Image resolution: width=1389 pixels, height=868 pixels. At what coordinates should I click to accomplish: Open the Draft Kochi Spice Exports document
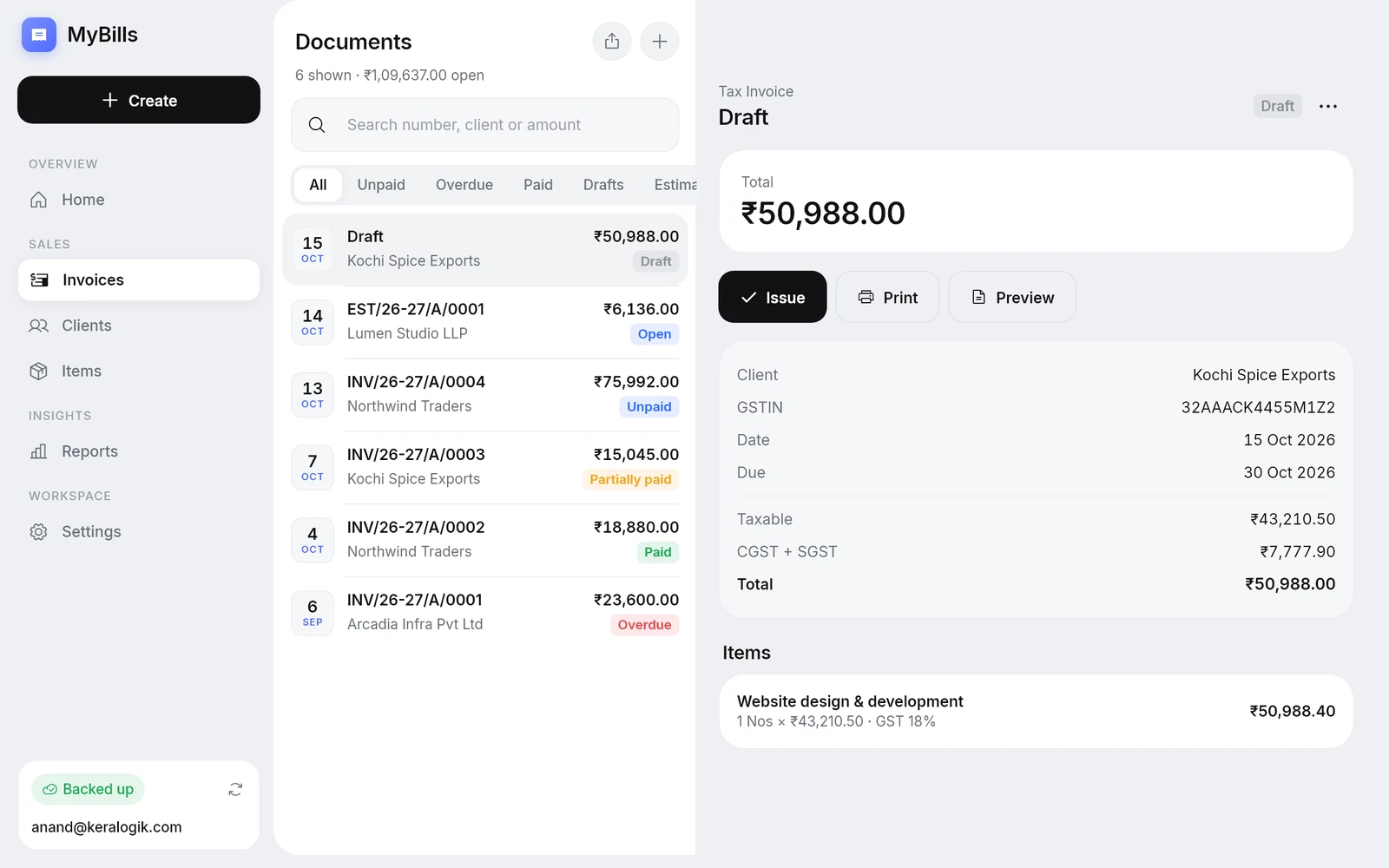[x=485, y=249]
